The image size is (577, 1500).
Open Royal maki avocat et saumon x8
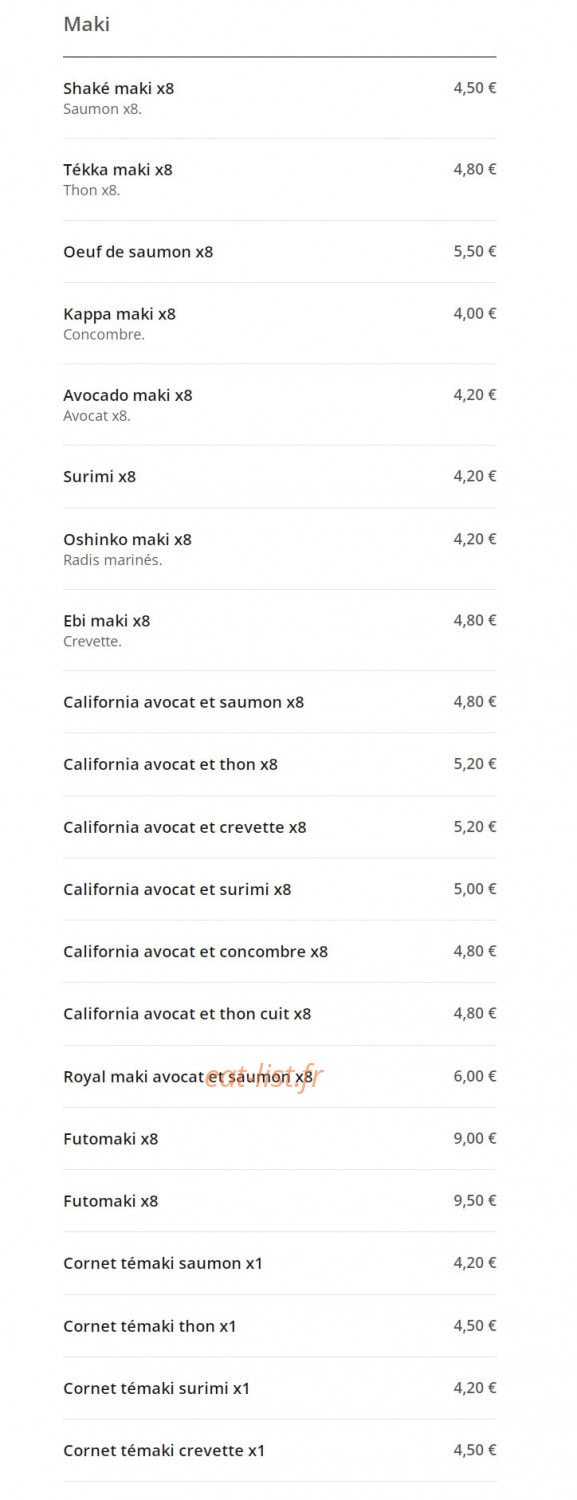(279, 1077)
